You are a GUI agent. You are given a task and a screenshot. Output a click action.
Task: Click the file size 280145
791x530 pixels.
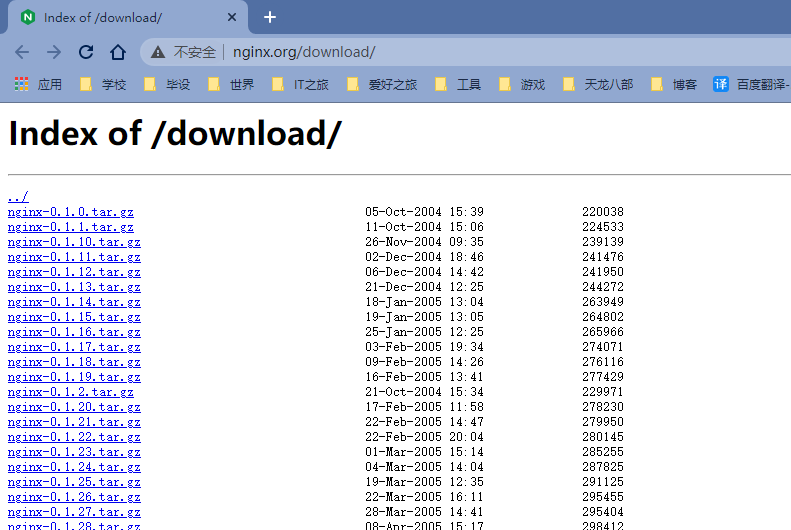pyautogui.click(x=603, y=437)
